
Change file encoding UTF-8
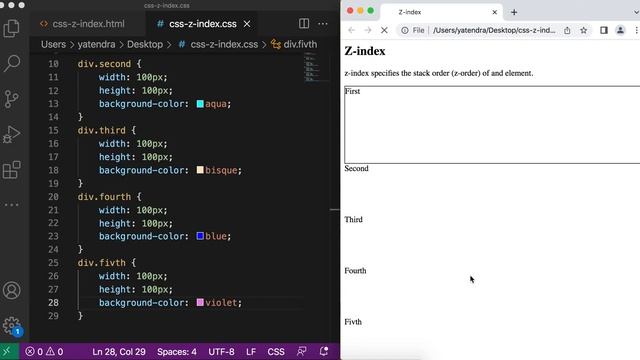[x=221, y=351]
